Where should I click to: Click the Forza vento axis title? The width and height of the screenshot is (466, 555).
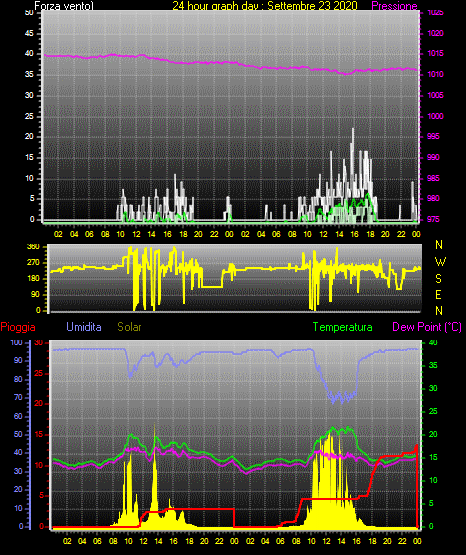pos(64,6)
